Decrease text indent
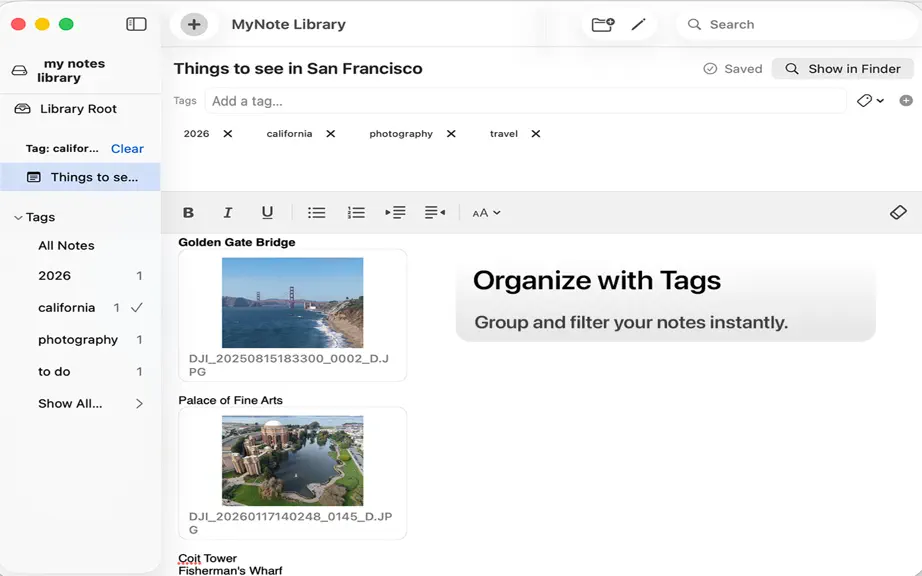 (435, 213)
